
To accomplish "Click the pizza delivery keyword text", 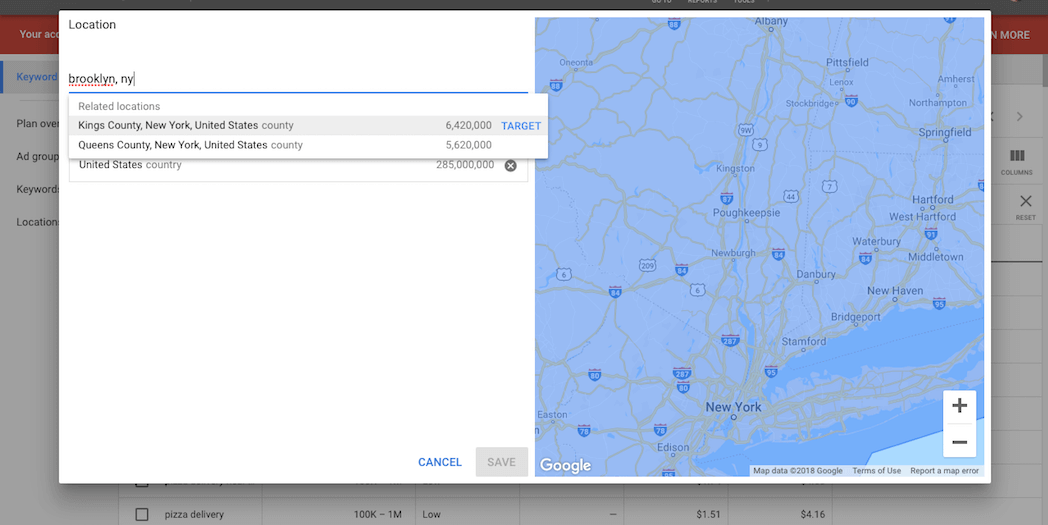I will pos(194,514).
